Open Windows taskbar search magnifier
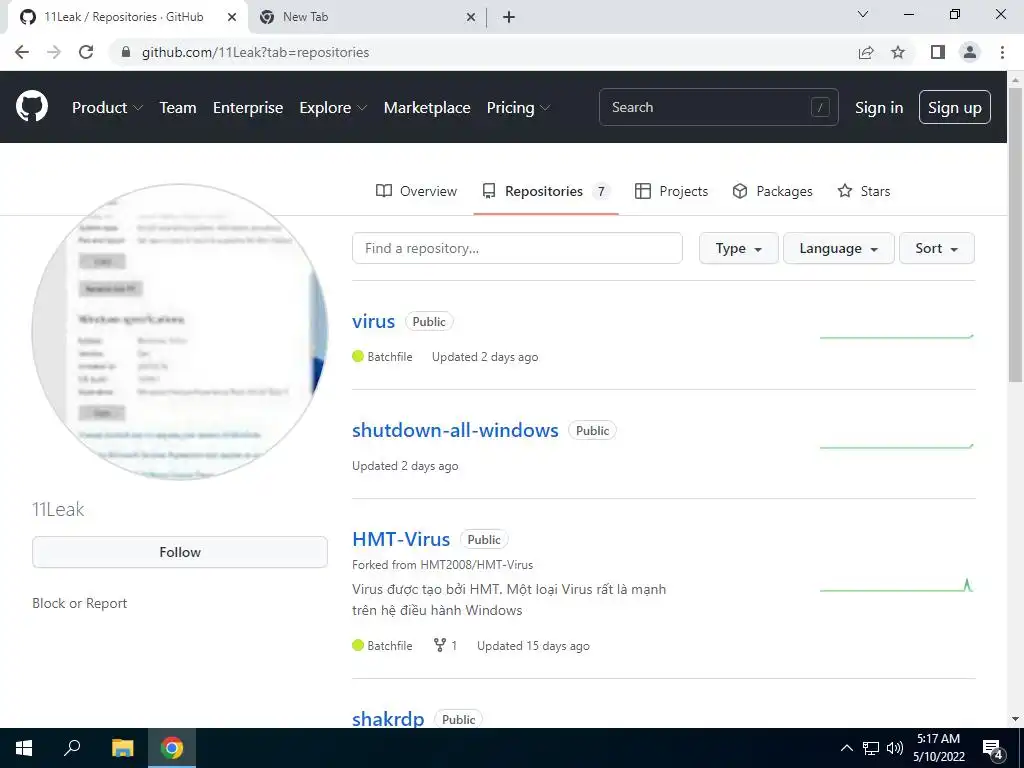Image resolution: width=1024 pixels, height=768 pixels. [72, 748]
